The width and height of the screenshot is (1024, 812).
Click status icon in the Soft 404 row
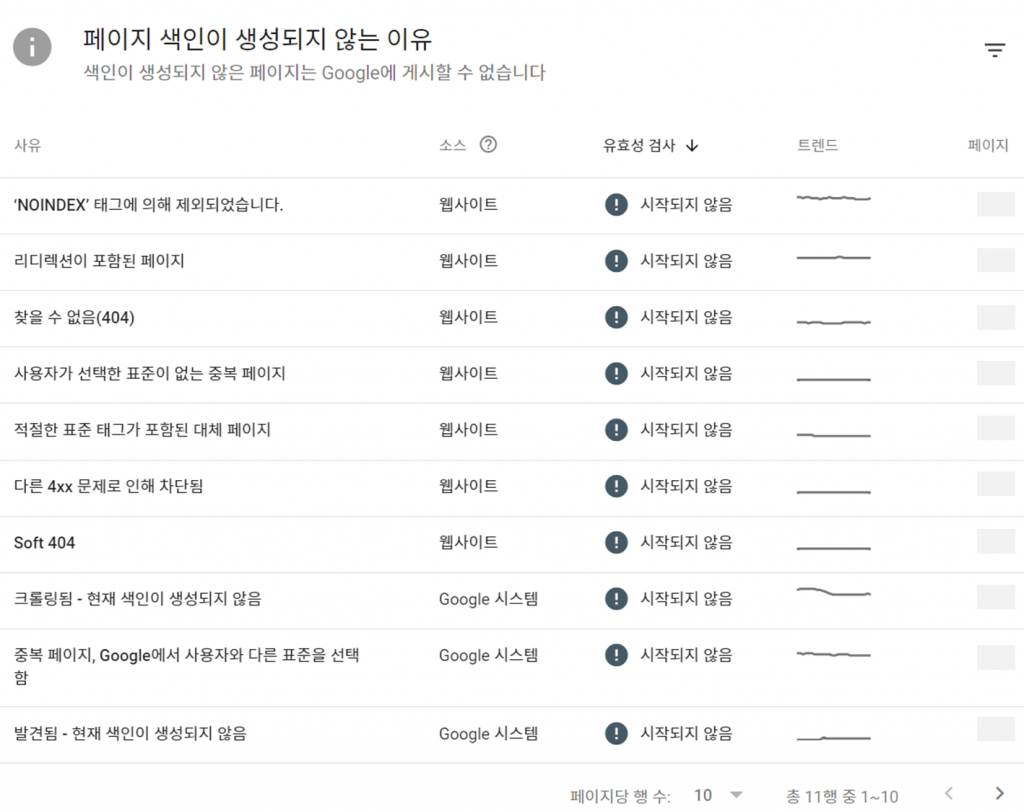[616, 543]
